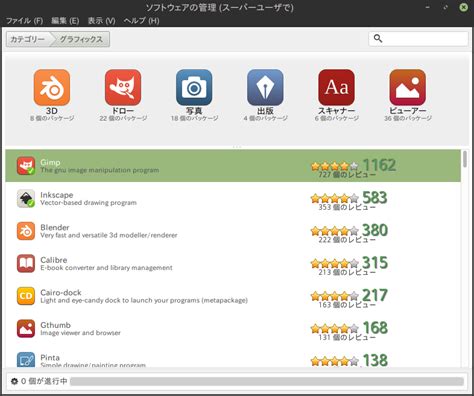Go back to カテゴリー breadcrumb
Screen dimensions: 474x396
28,39
